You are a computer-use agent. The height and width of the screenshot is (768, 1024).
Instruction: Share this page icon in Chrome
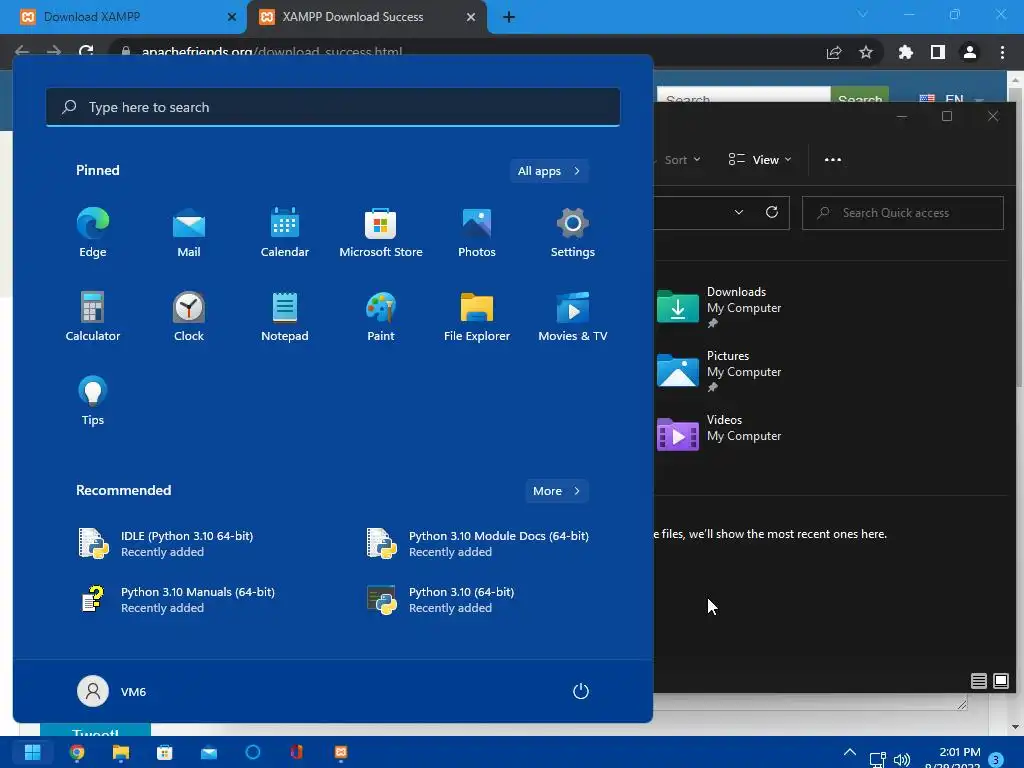click(834, 52)
